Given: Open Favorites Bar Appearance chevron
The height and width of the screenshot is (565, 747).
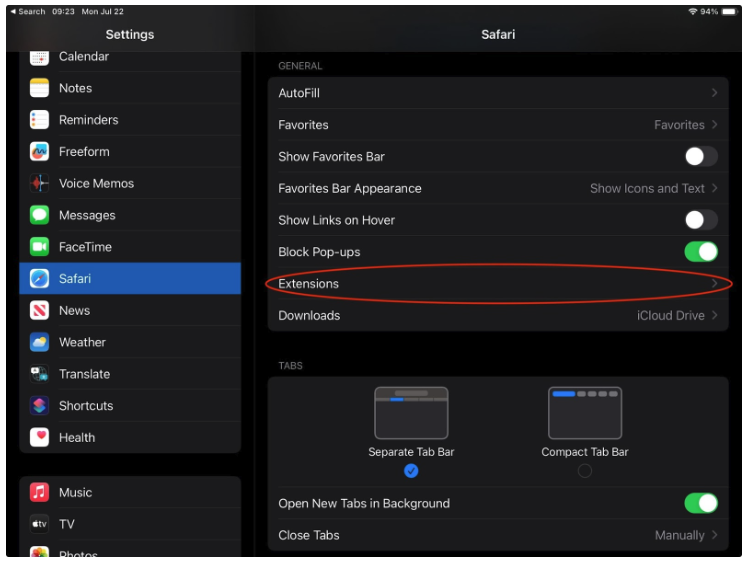Looking at the screenshot, I should click(714, 188).
